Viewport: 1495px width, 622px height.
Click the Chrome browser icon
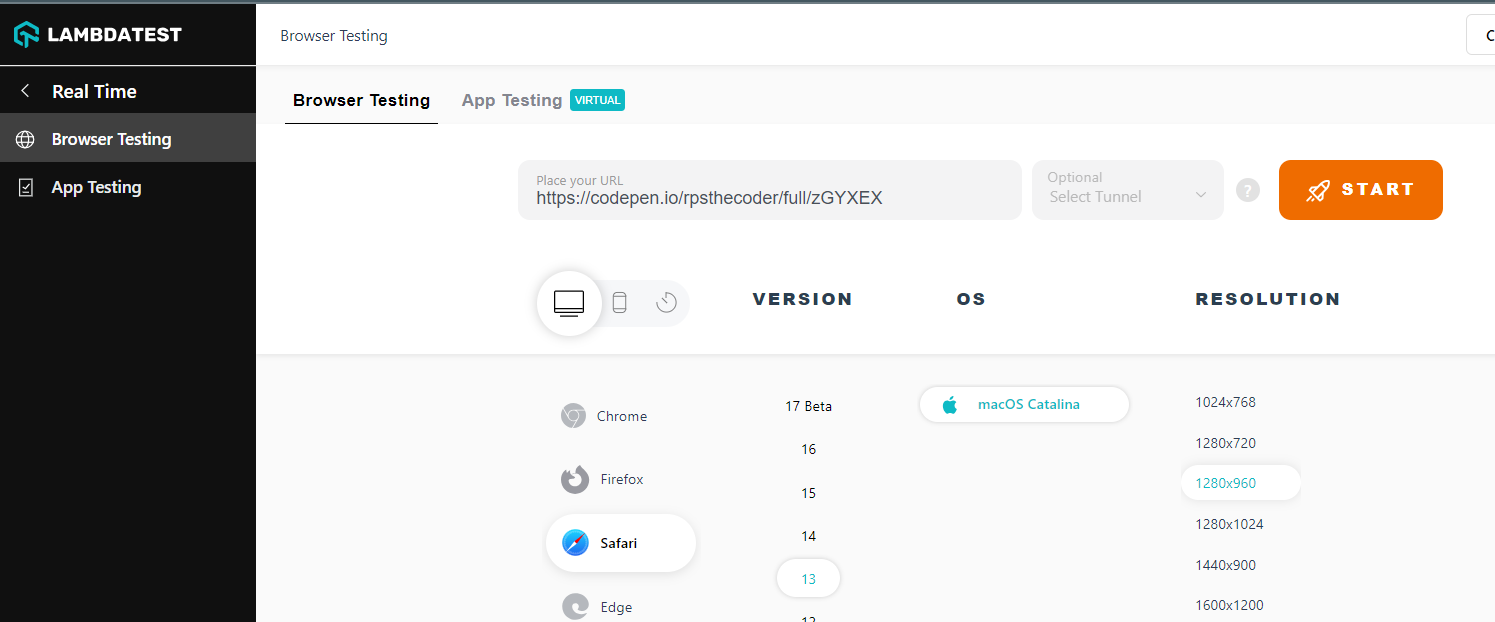pyautogui.click(x=573, y=416)
